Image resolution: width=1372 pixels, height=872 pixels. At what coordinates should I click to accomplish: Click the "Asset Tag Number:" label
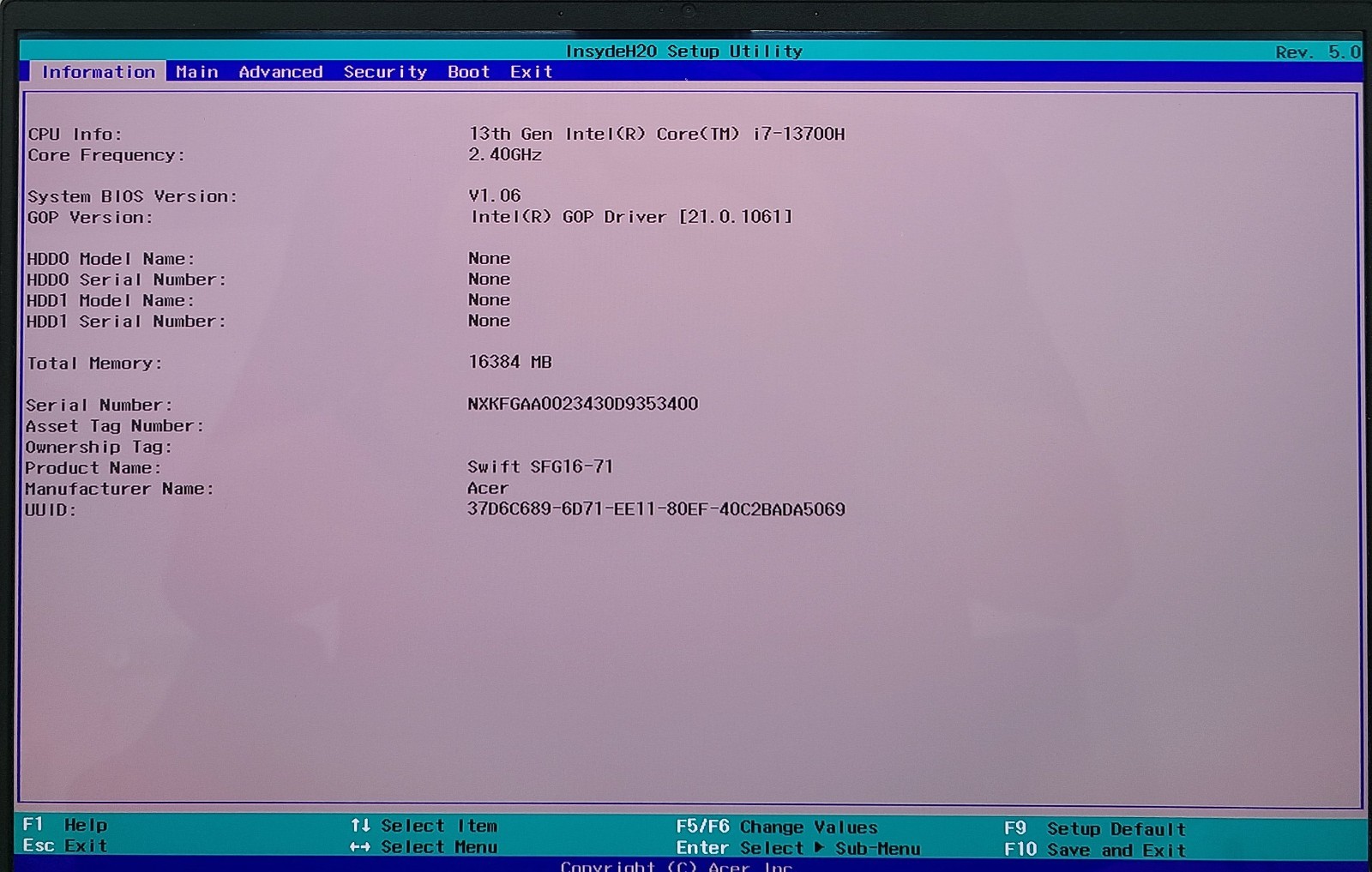(x=115, y=426)
